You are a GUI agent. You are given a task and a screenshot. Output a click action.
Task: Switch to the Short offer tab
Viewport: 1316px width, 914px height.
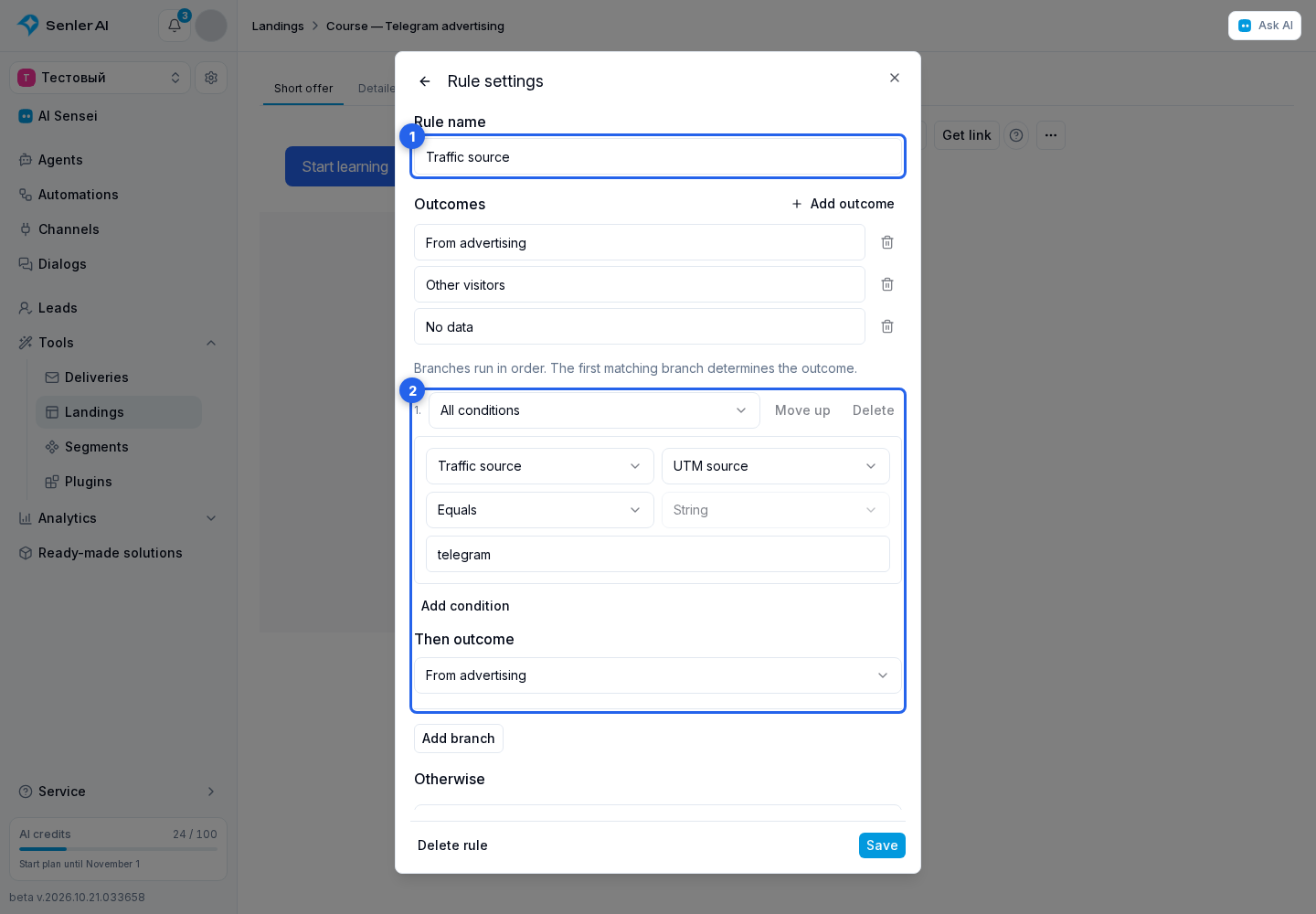point(303,89)
